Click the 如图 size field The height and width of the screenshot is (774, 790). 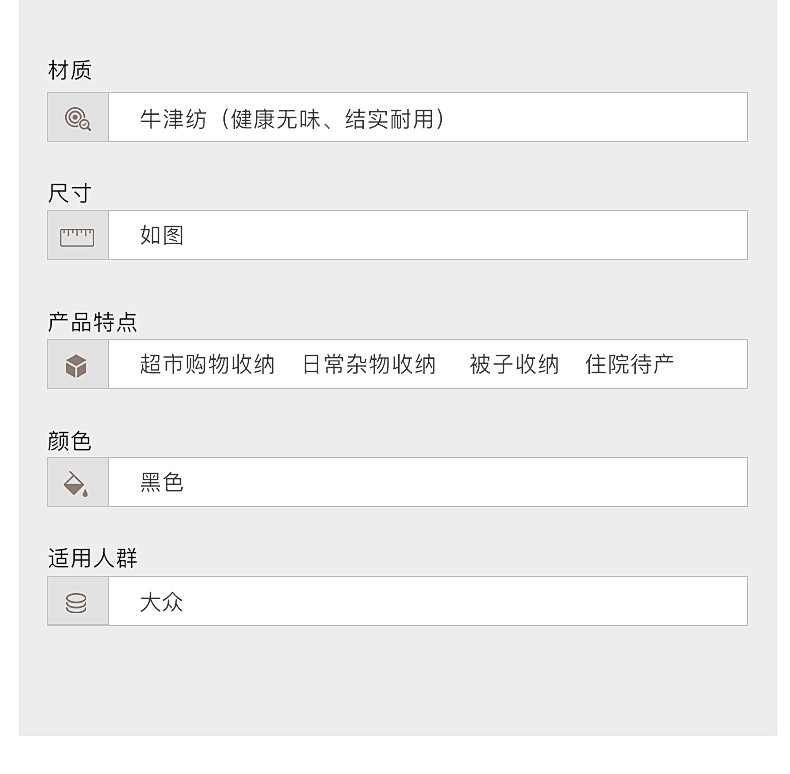pos(427,236)
